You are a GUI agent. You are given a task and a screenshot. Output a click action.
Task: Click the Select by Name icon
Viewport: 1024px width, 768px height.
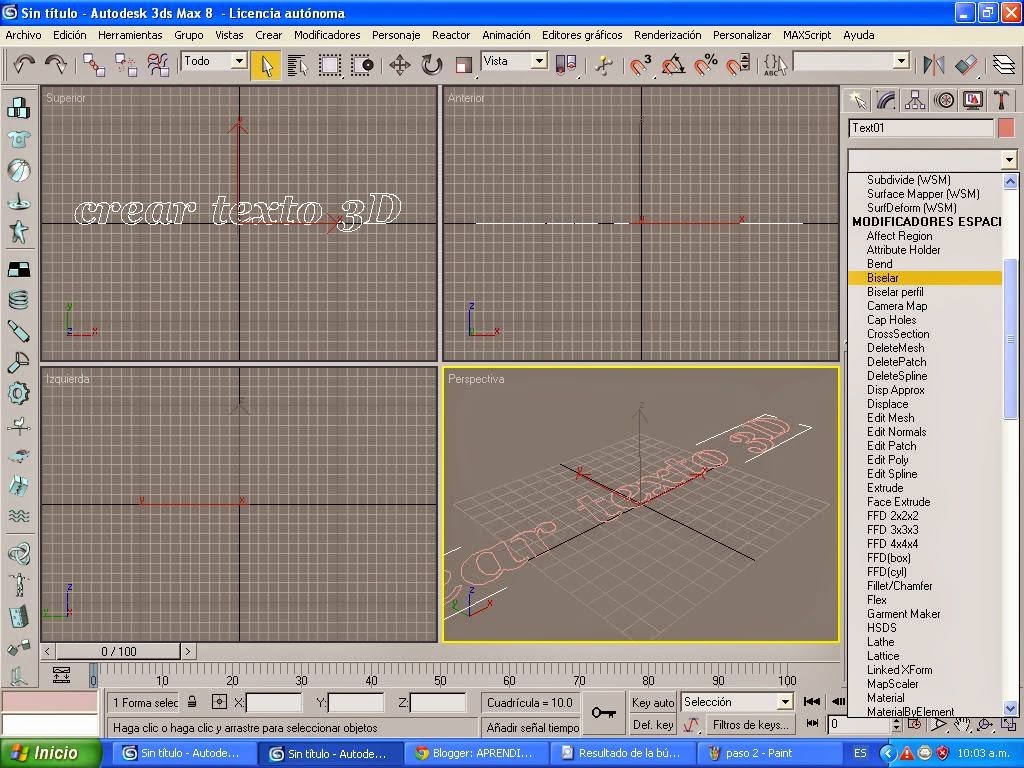(x=297, y=65)
